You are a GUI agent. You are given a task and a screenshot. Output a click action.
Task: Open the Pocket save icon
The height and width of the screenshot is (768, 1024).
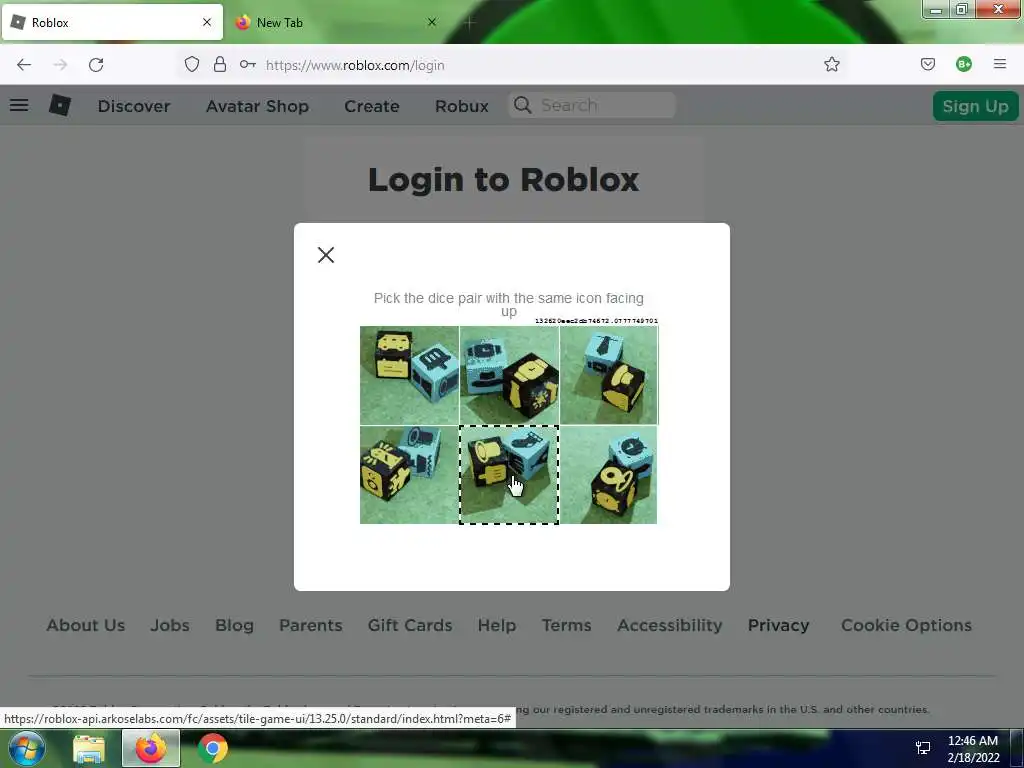(927, 64)
